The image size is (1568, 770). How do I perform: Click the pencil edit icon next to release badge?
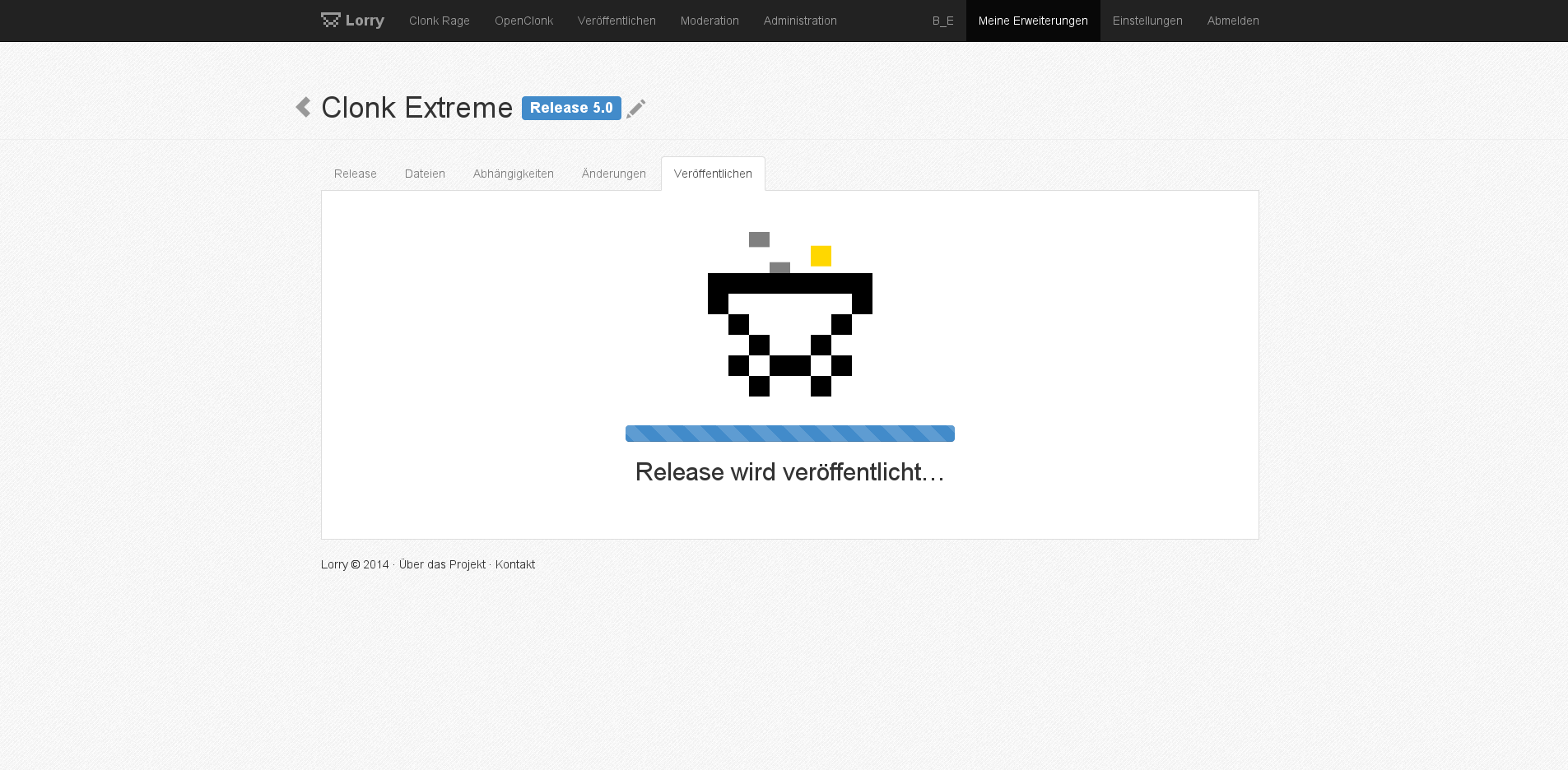636,109
